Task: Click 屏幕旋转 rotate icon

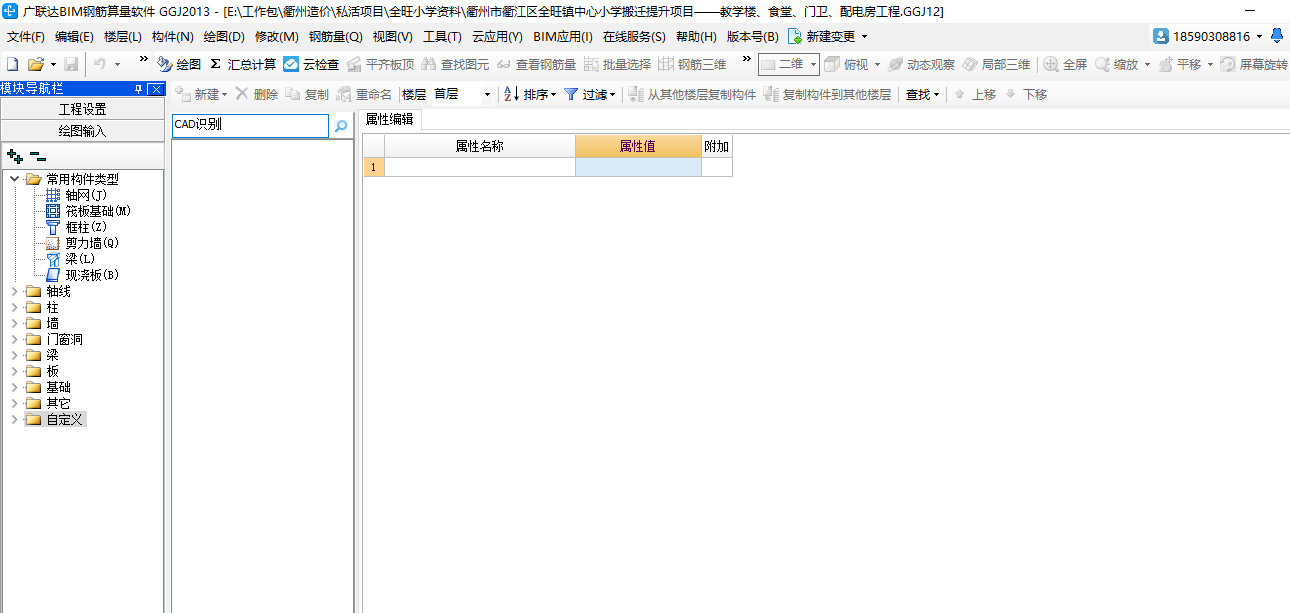Action: click(1228, 64)
